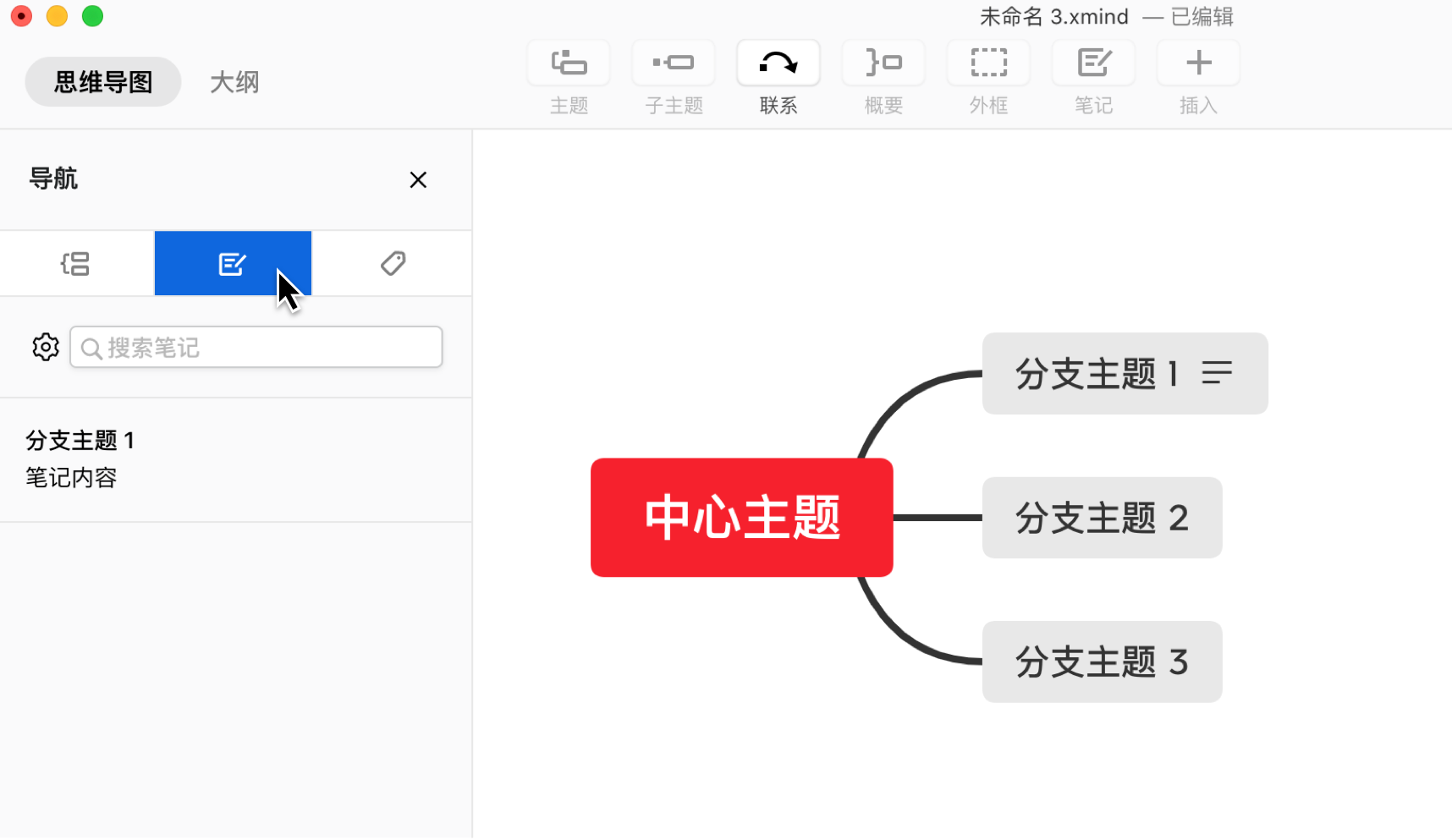Add a Boundary with 外框 icon
The width and height of the screenshot is (1452, 840).
(988, 63)
